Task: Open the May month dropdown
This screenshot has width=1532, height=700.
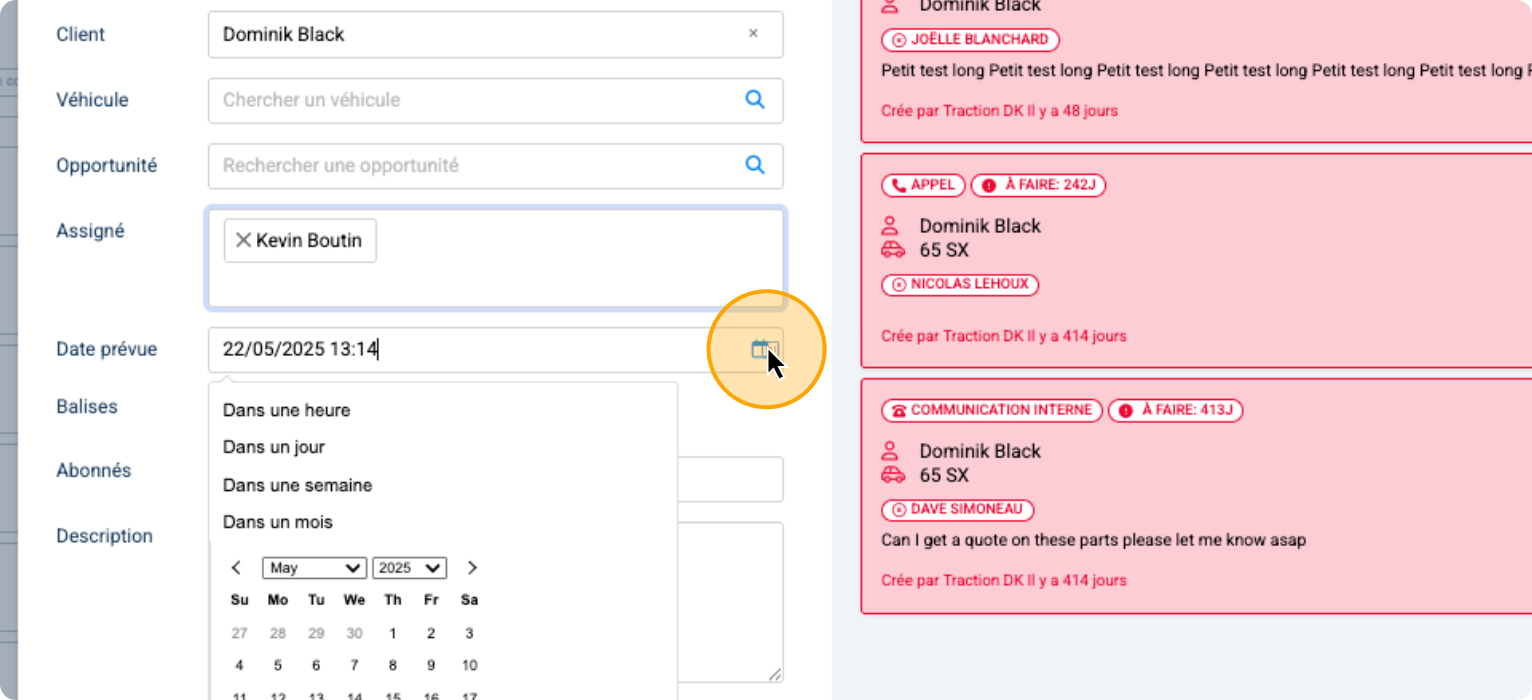Action: tap(313, 568)
